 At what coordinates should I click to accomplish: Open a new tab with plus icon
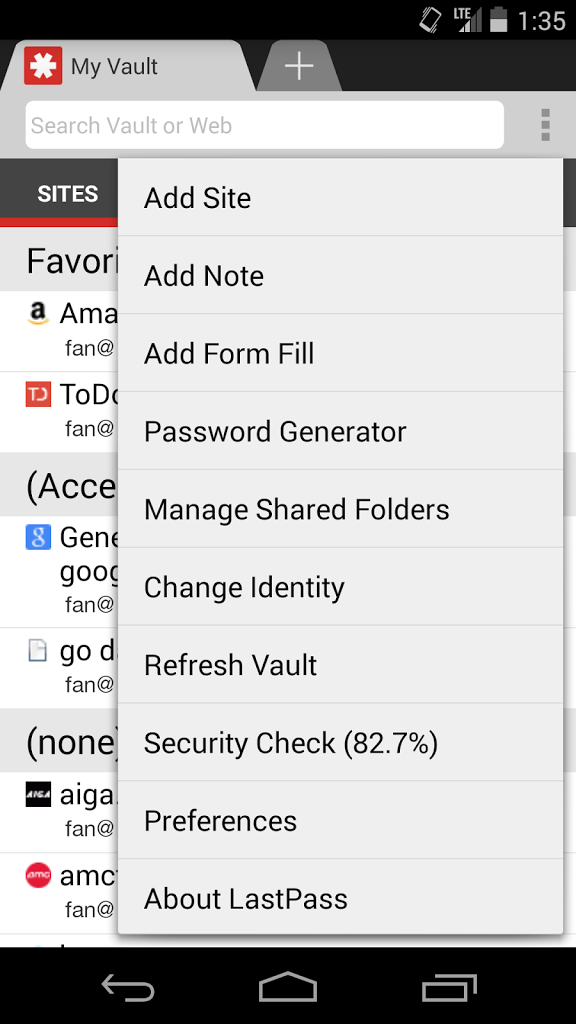pos(299,66)
